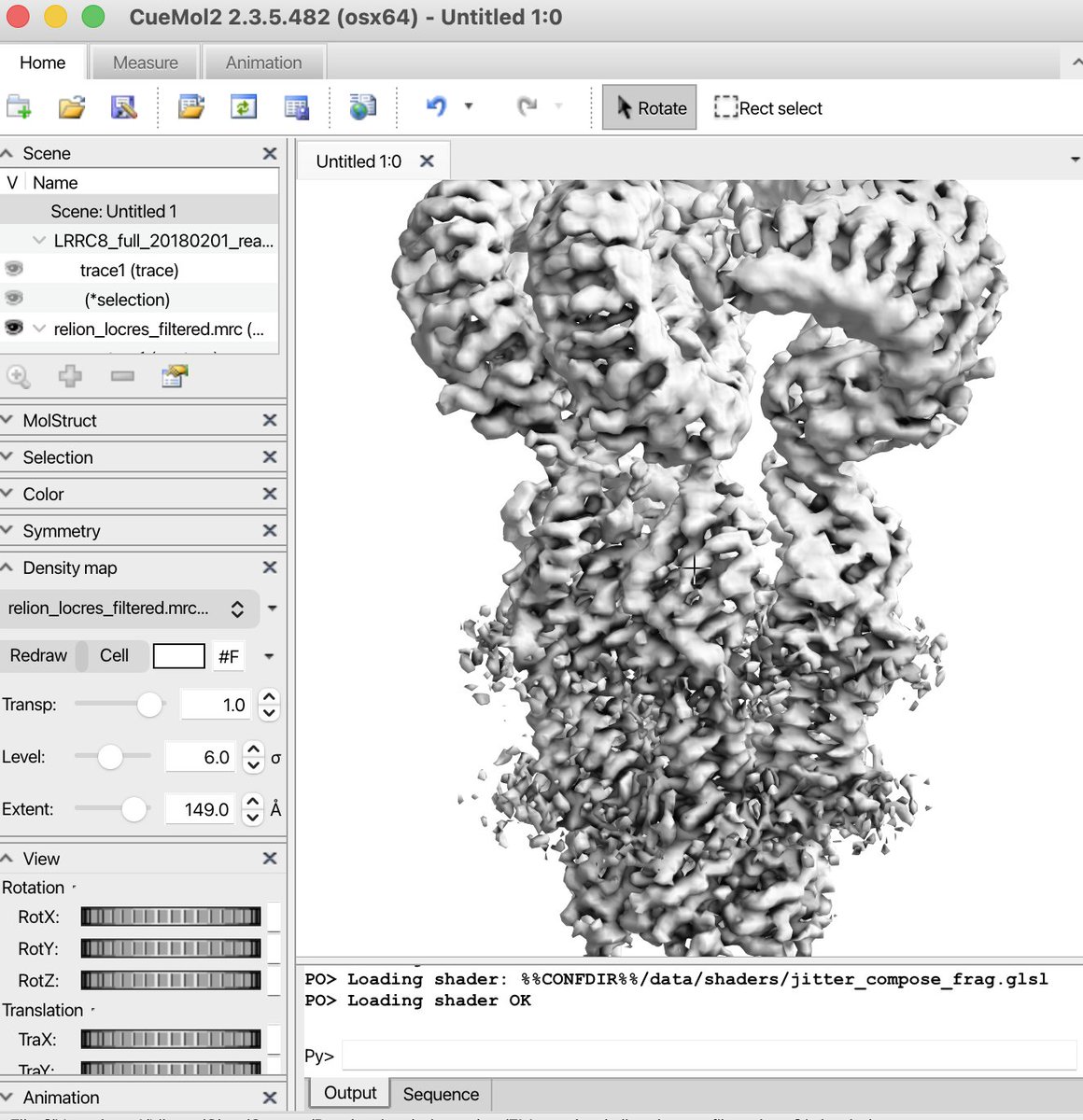This screenshot has width=1083, height=1120.
Task: Expand the MolStruct panel
Action: pyautogui.click(x=7, y=420)
